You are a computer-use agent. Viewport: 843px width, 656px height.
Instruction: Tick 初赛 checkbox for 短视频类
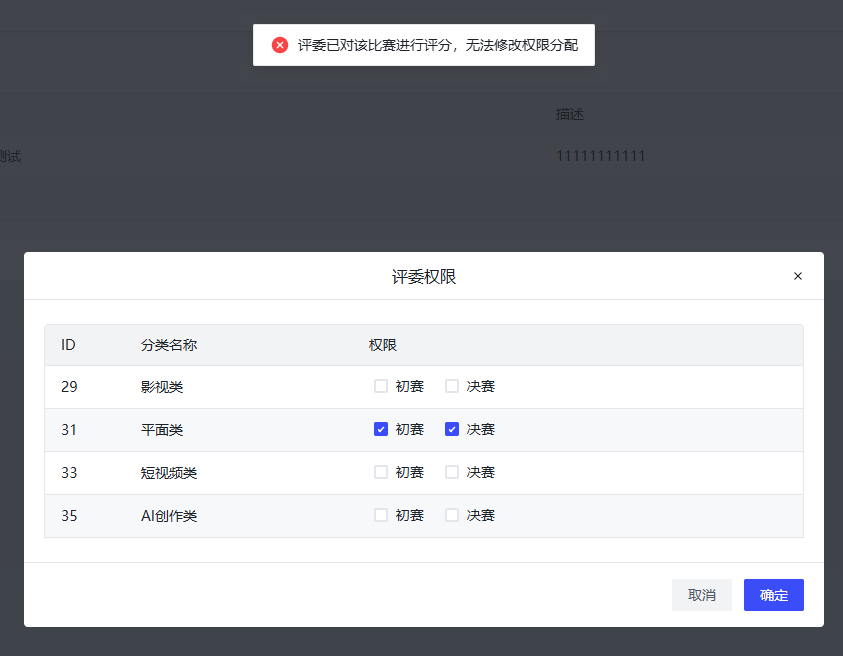(381, 472)
